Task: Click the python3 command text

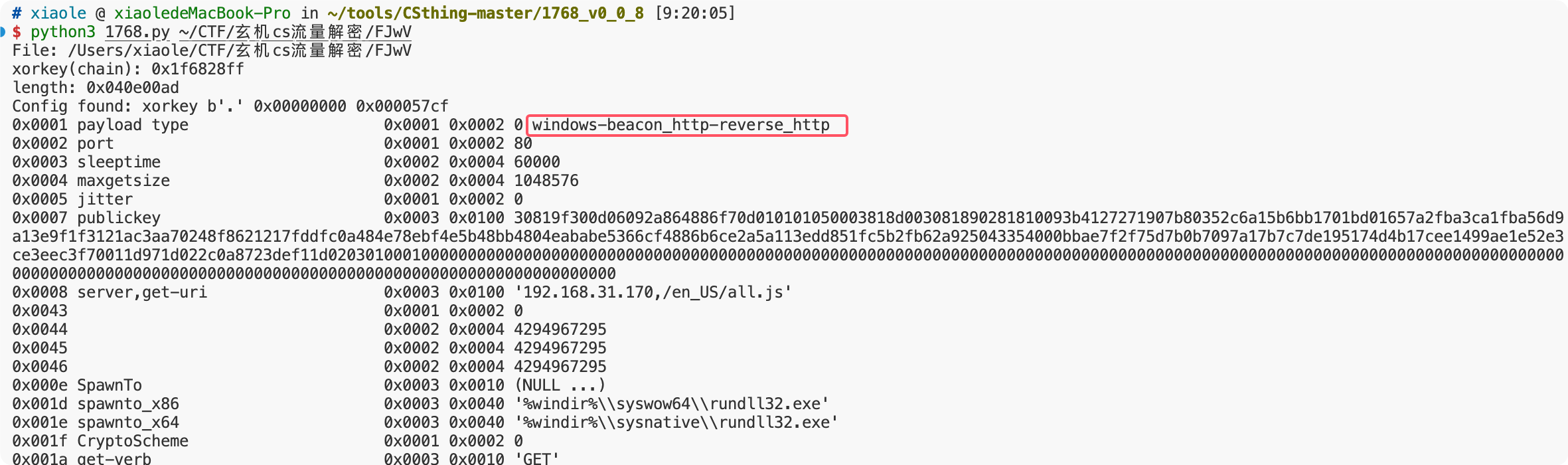Action: [x=63, y=32]
